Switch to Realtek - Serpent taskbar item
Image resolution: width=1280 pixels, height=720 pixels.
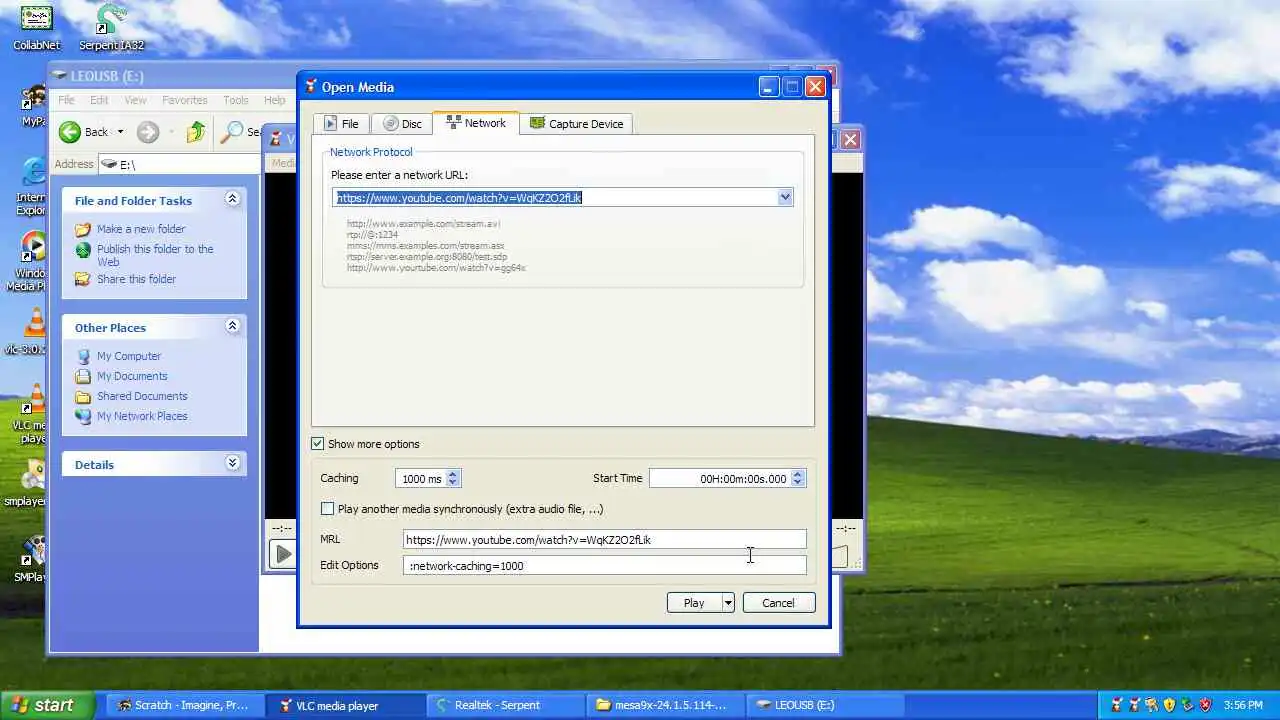coord(506,705)
